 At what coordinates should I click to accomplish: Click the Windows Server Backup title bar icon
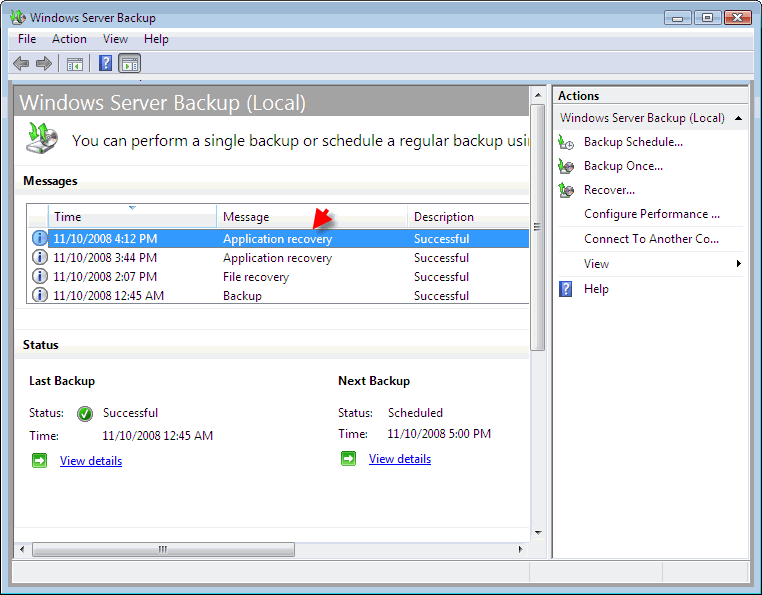17,18
